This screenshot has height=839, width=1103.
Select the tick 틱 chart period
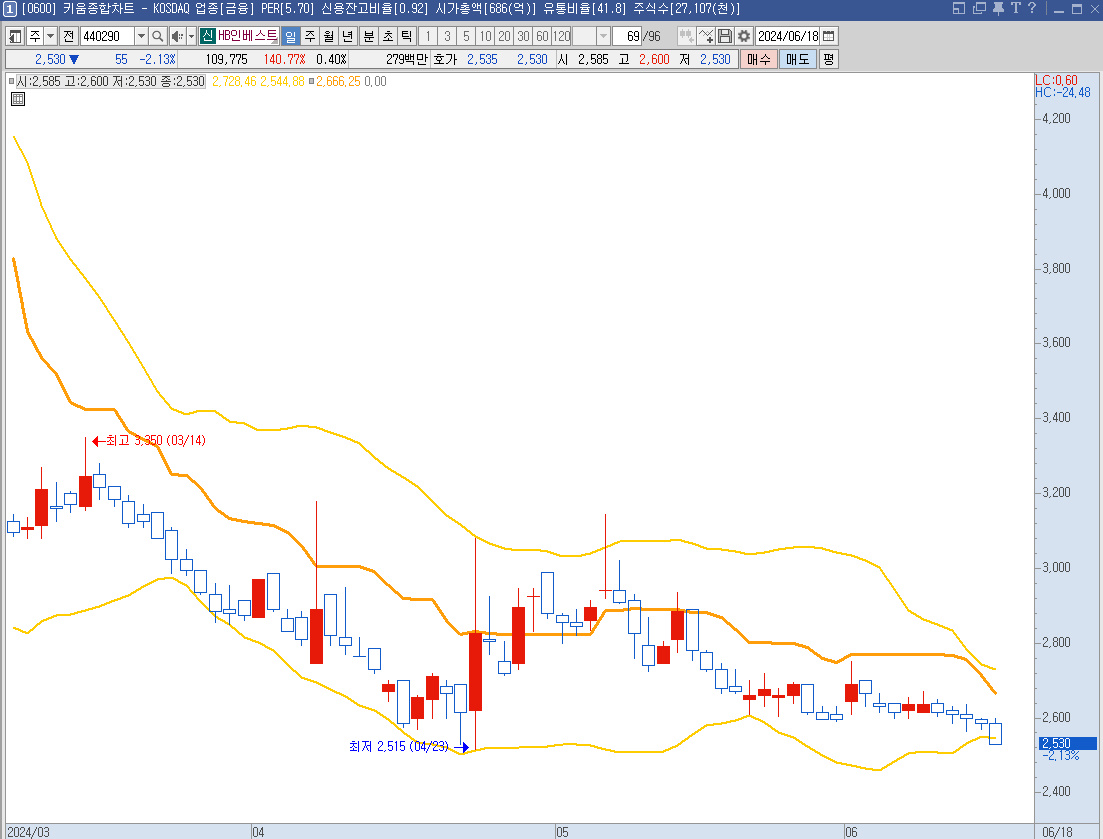tap(407, 36)
